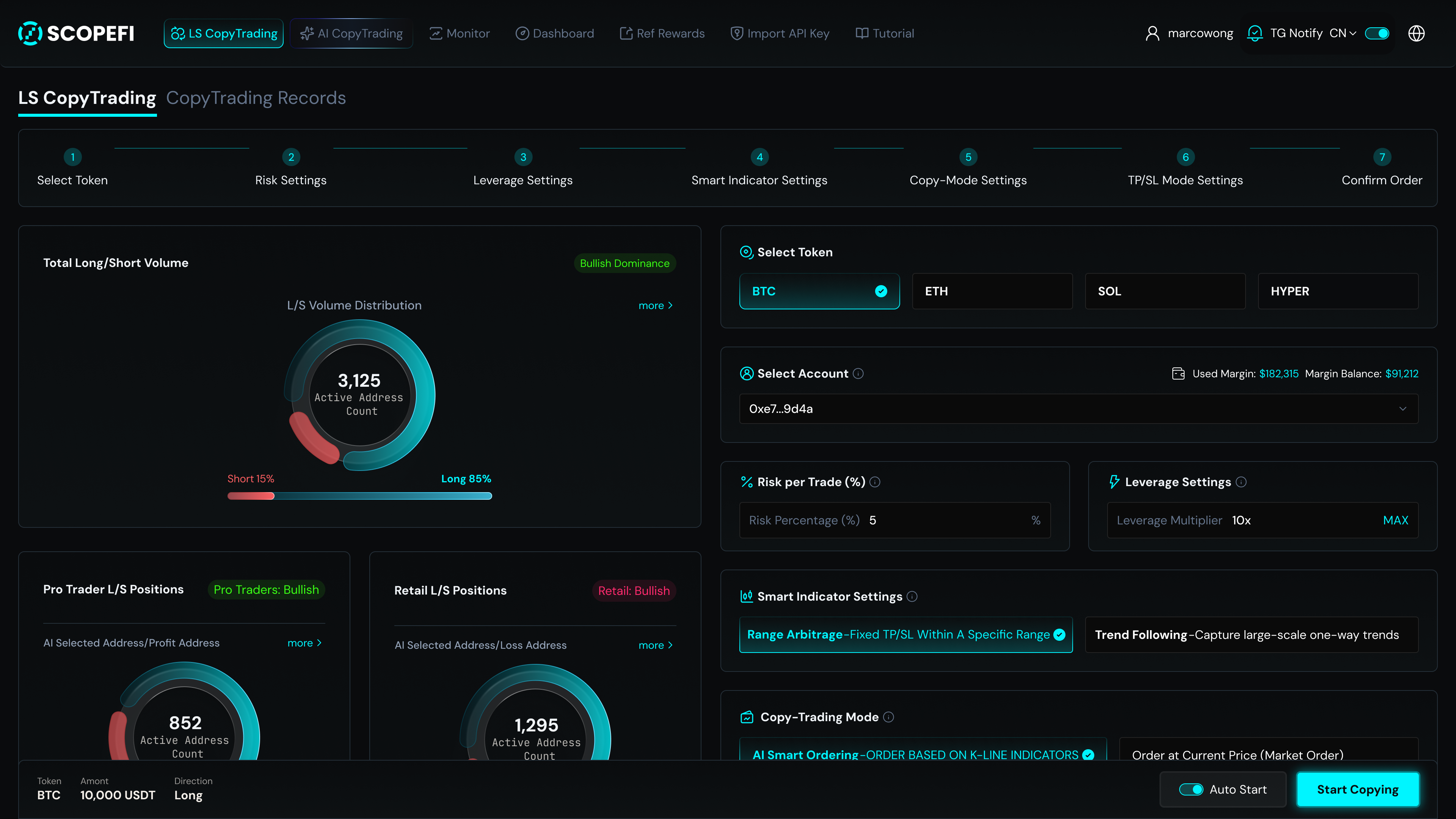Image resolution: width=1456 pixels, height=819 pixels.
Task: Switch to CopyTrading Records tab
Action: click(256, 98)
